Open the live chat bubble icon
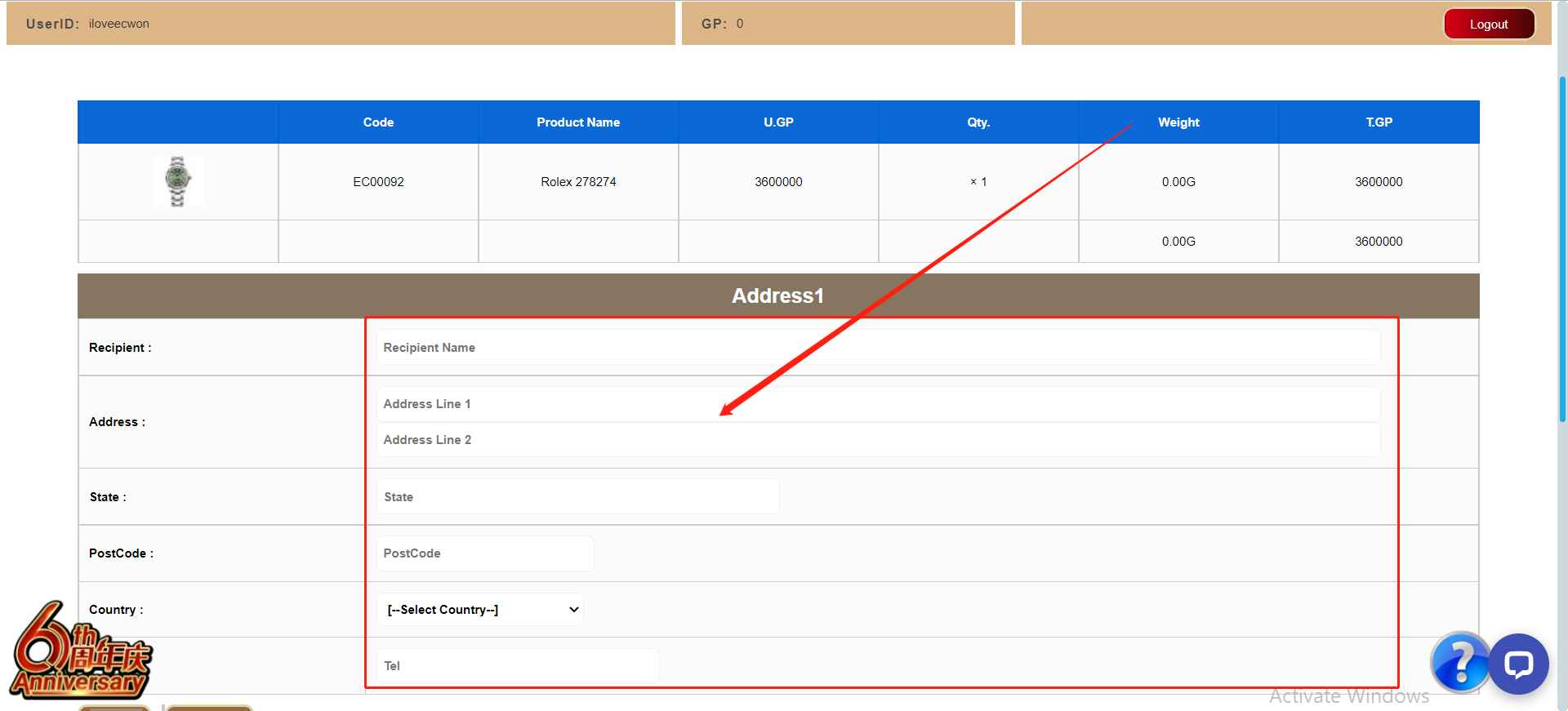1568x711 pixels. (x=1518, y=664)
